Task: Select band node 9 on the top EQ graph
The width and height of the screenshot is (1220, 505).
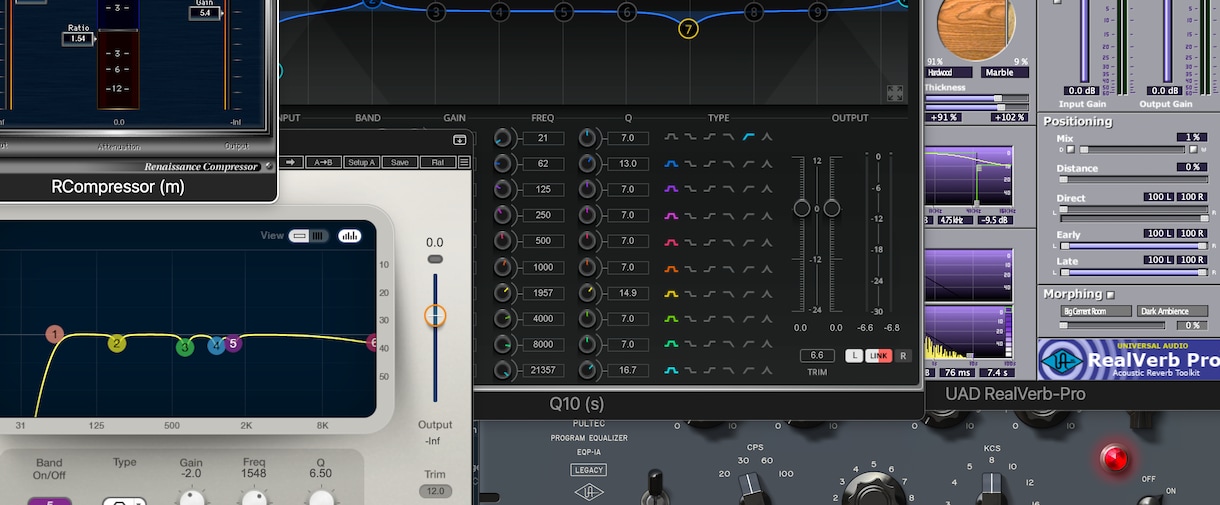Action: tap(818, 12)
